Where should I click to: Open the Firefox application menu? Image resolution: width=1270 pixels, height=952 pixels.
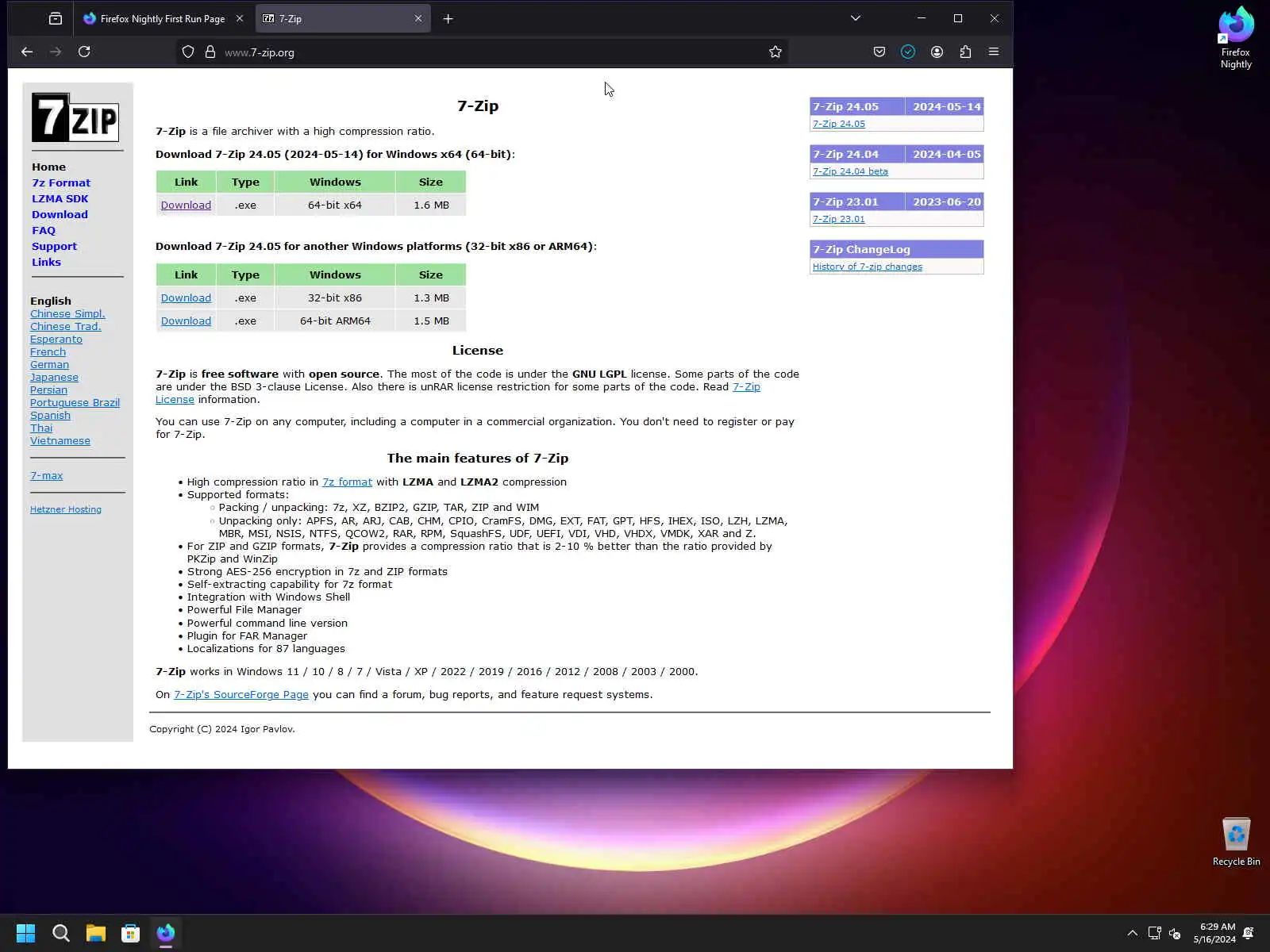pyautogui.click(x=994, y=52)
